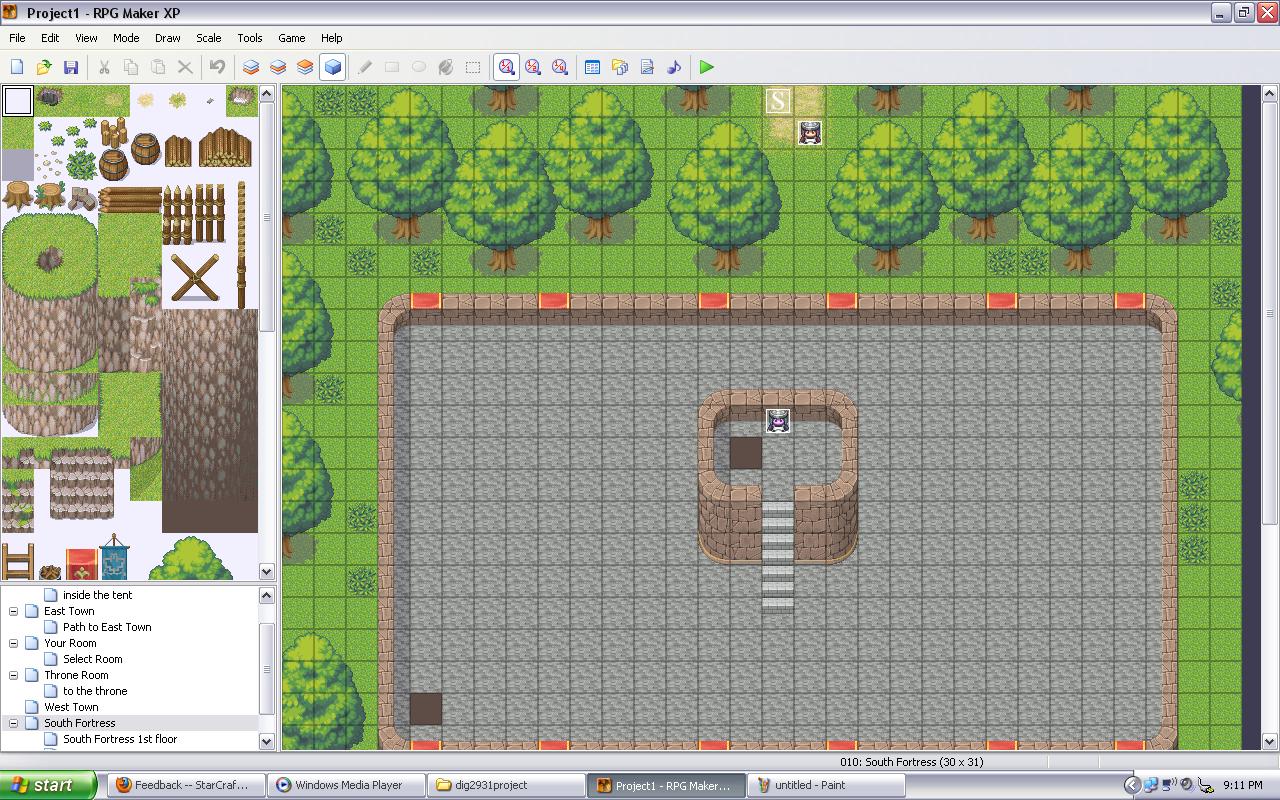1280x800 pixels.
Task: Switch to Feedback - StarCraft Firefox taskbar button
Action: point(187,785)
